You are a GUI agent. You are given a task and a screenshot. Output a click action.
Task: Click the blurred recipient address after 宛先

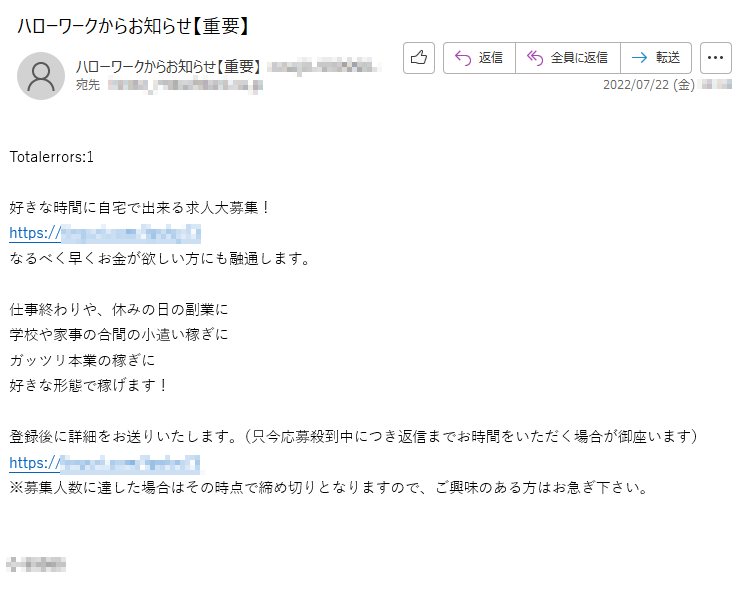pos(185,85)
